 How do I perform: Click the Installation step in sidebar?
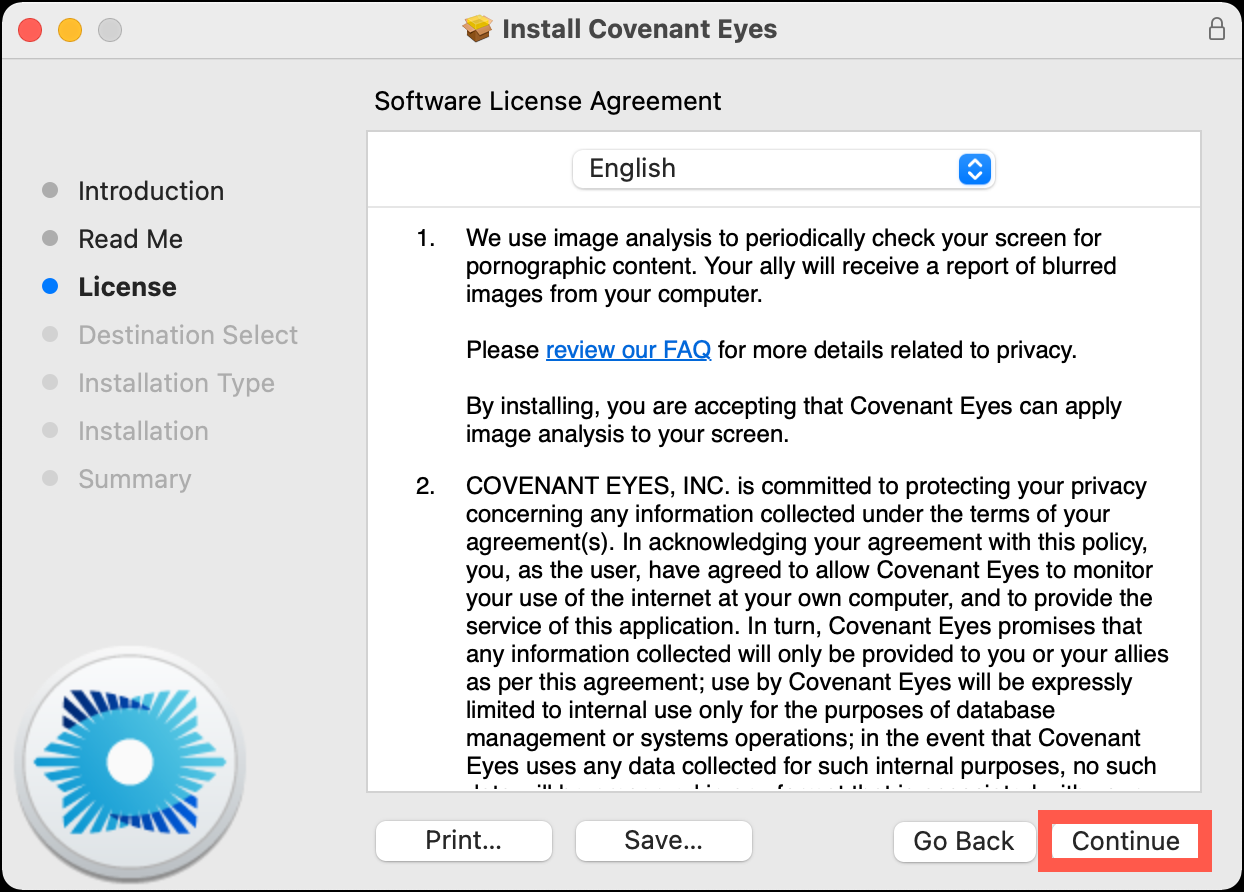coord(143,431)
